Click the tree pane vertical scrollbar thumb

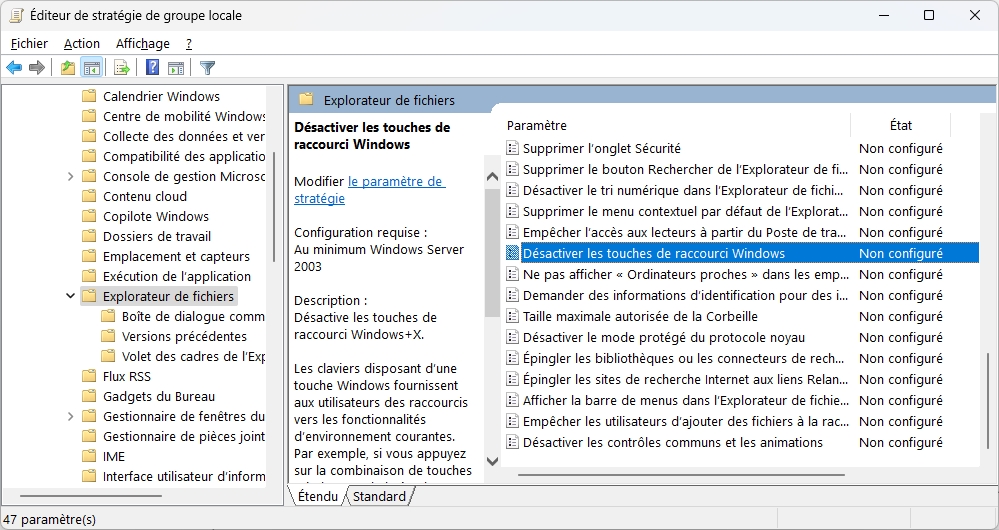[x=275, y=206]
